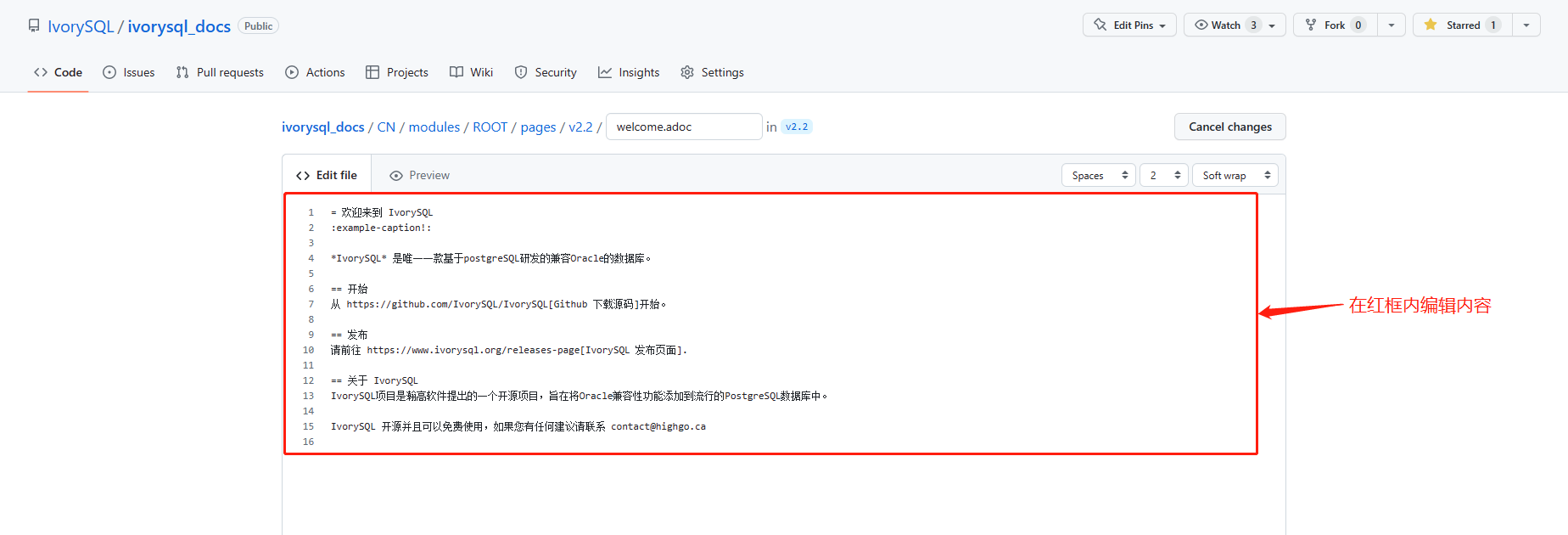Go to the Actions tab
The width and height of the screenshot is (1568, 535).
(315, 72)
